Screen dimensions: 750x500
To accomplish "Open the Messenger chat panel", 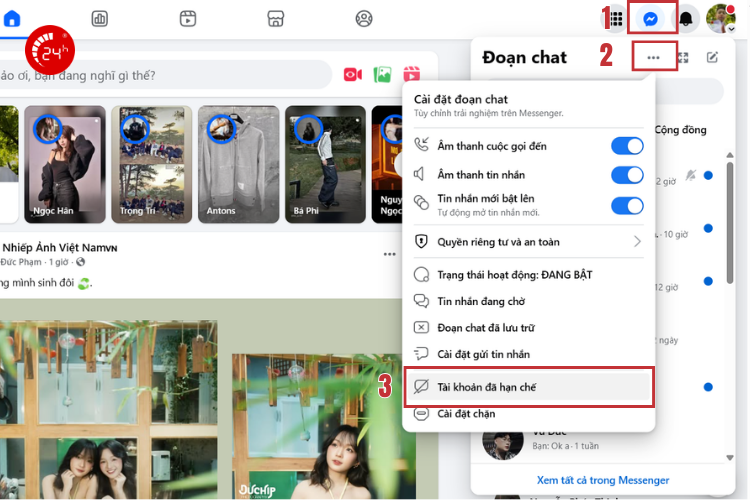I will pos(651,19).
